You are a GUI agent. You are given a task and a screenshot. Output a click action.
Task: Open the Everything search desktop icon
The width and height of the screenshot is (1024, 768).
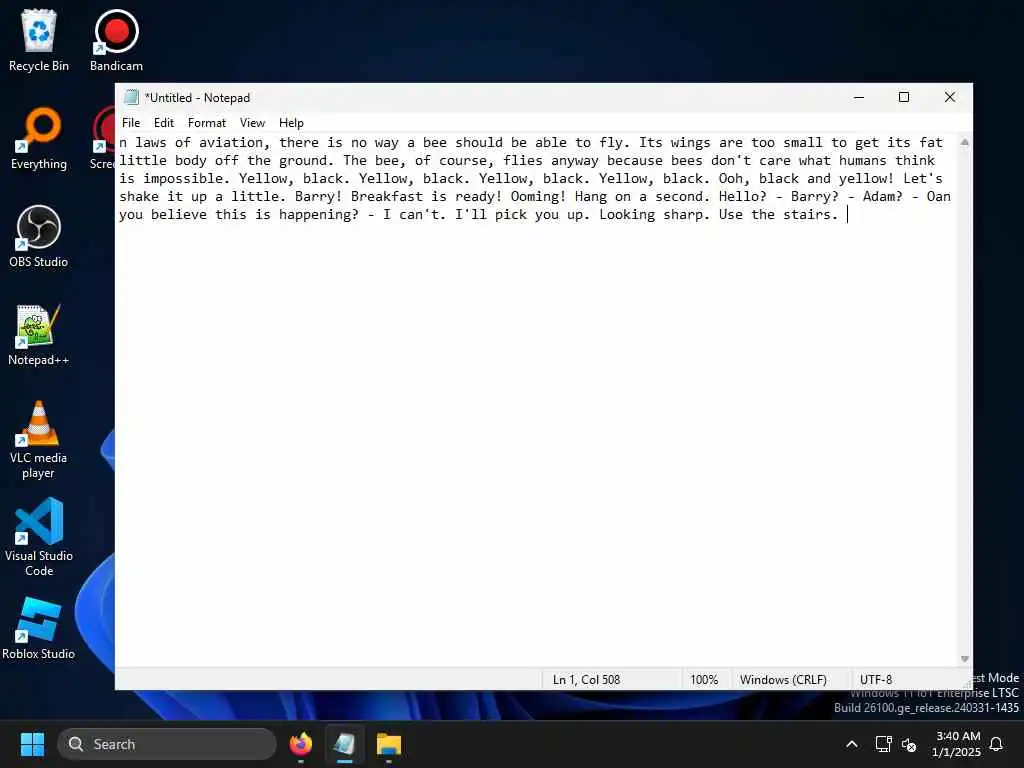[39, 138]
